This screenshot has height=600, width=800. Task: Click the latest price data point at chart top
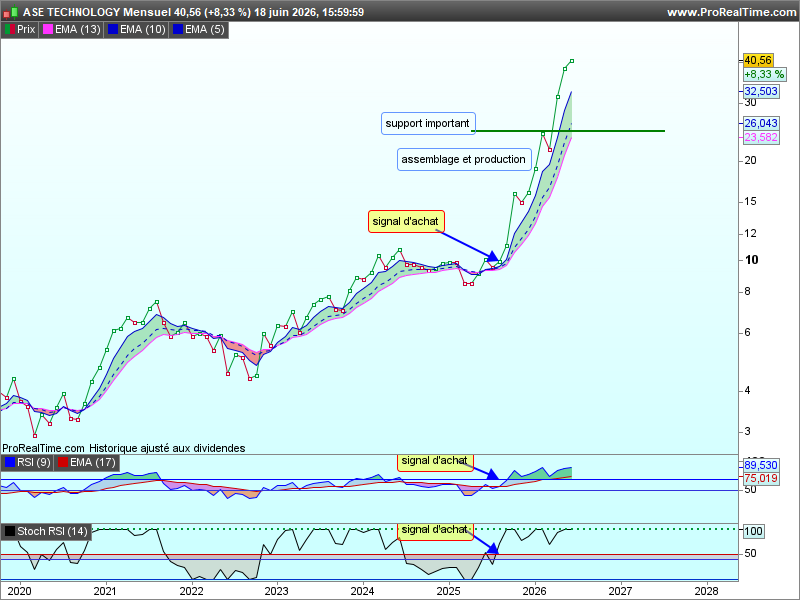tap(572, 61)
